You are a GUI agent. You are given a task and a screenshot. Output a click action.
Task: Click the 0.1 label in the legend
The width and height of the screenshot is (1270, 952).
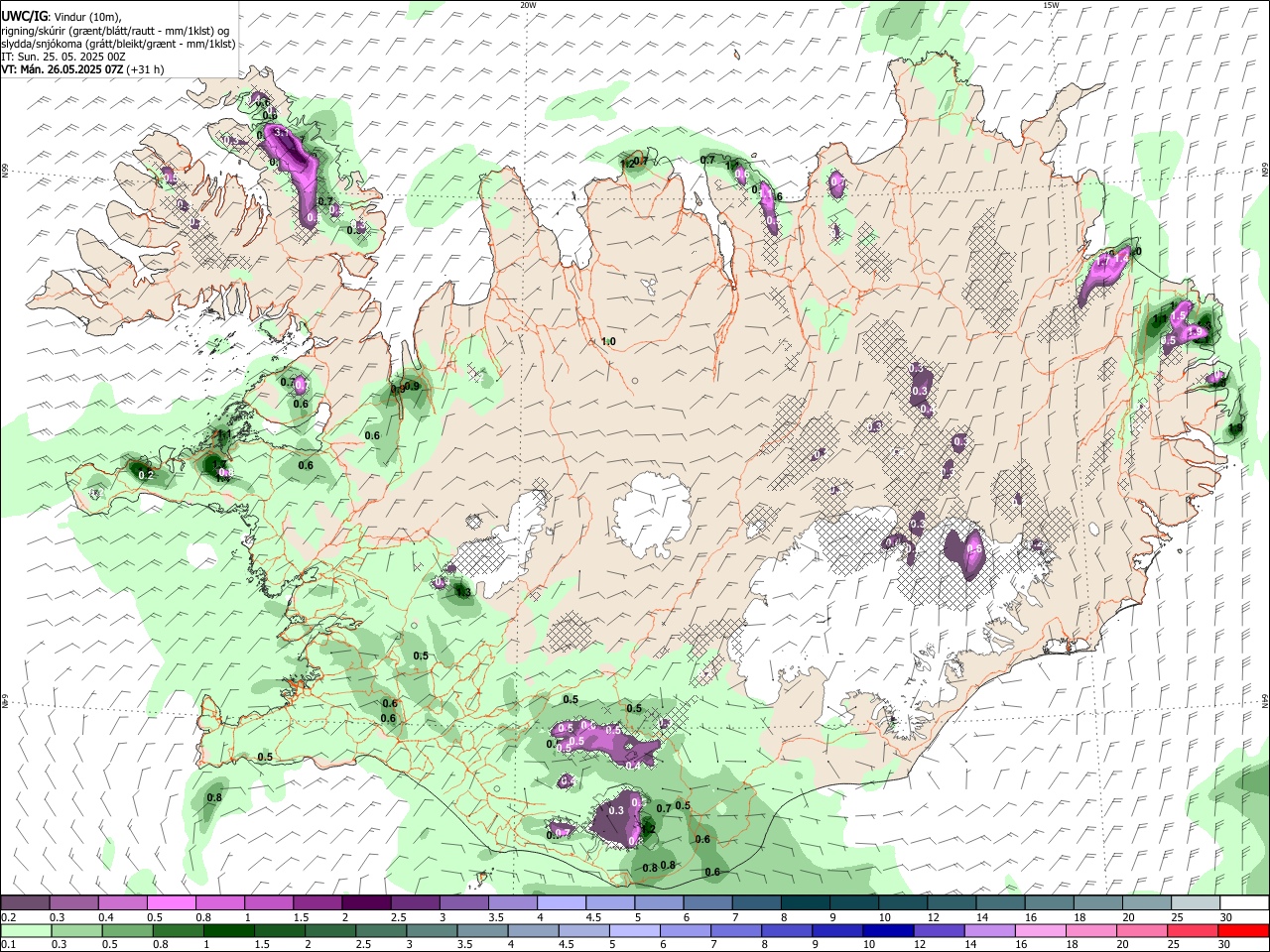point(9,944)
